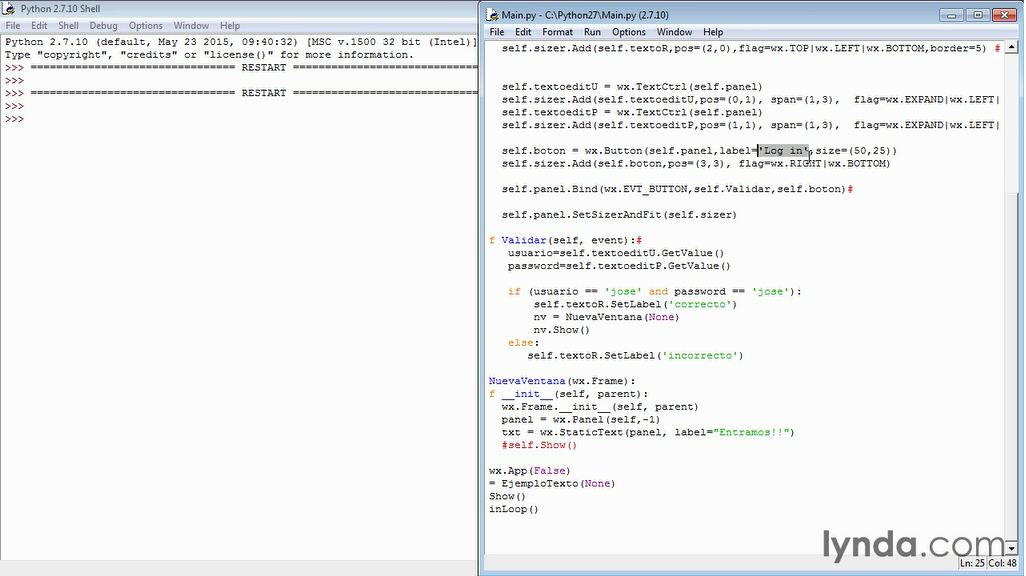This screenshot has width=1026, height=576.
Task: Click the NuevaVentana class name
Action: [x=527, y=381]
